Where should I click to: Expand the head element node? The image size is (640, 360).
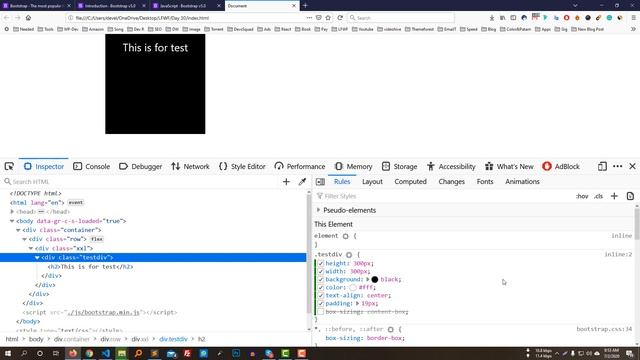click(x=12, y=212)
